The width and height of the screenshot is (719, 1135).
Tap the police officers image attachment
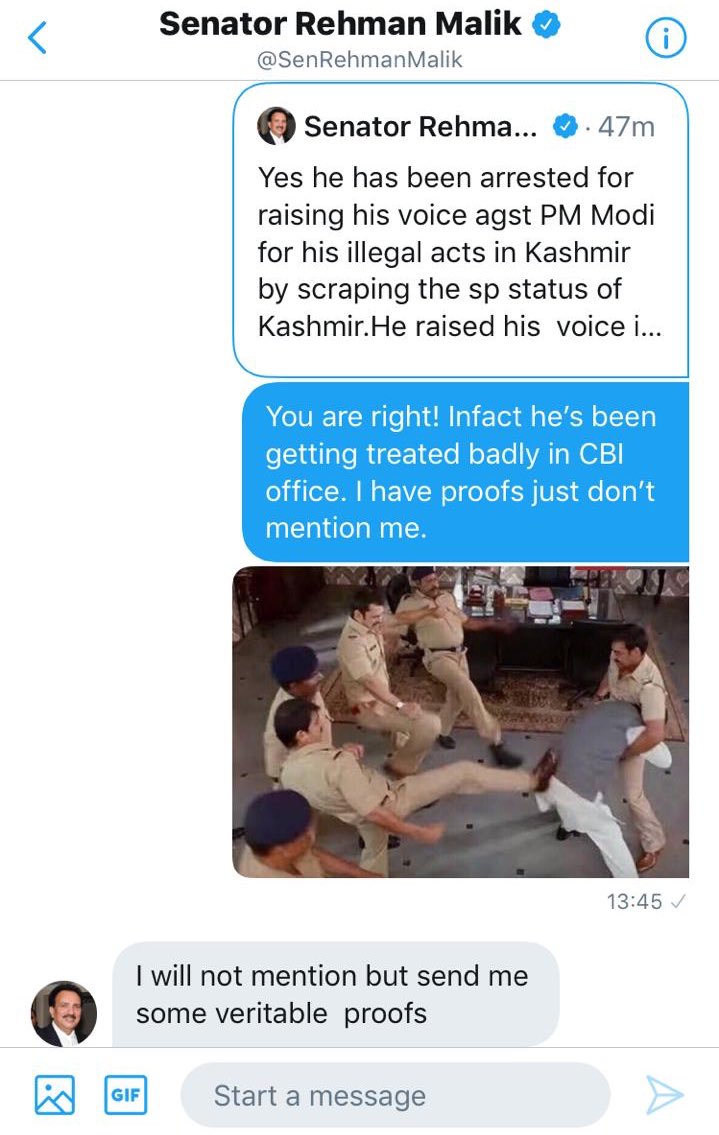461,722
